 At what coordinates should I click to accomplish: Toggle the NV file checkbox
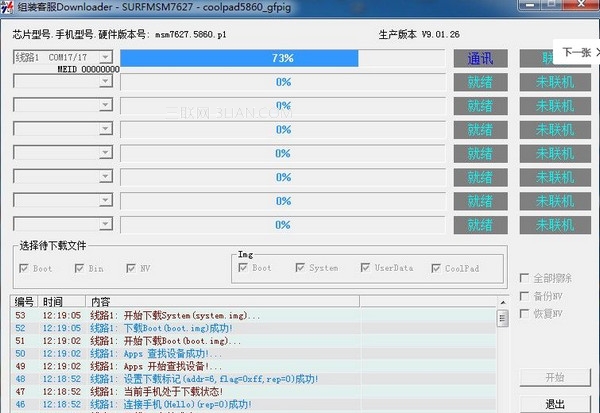[131, 268]
